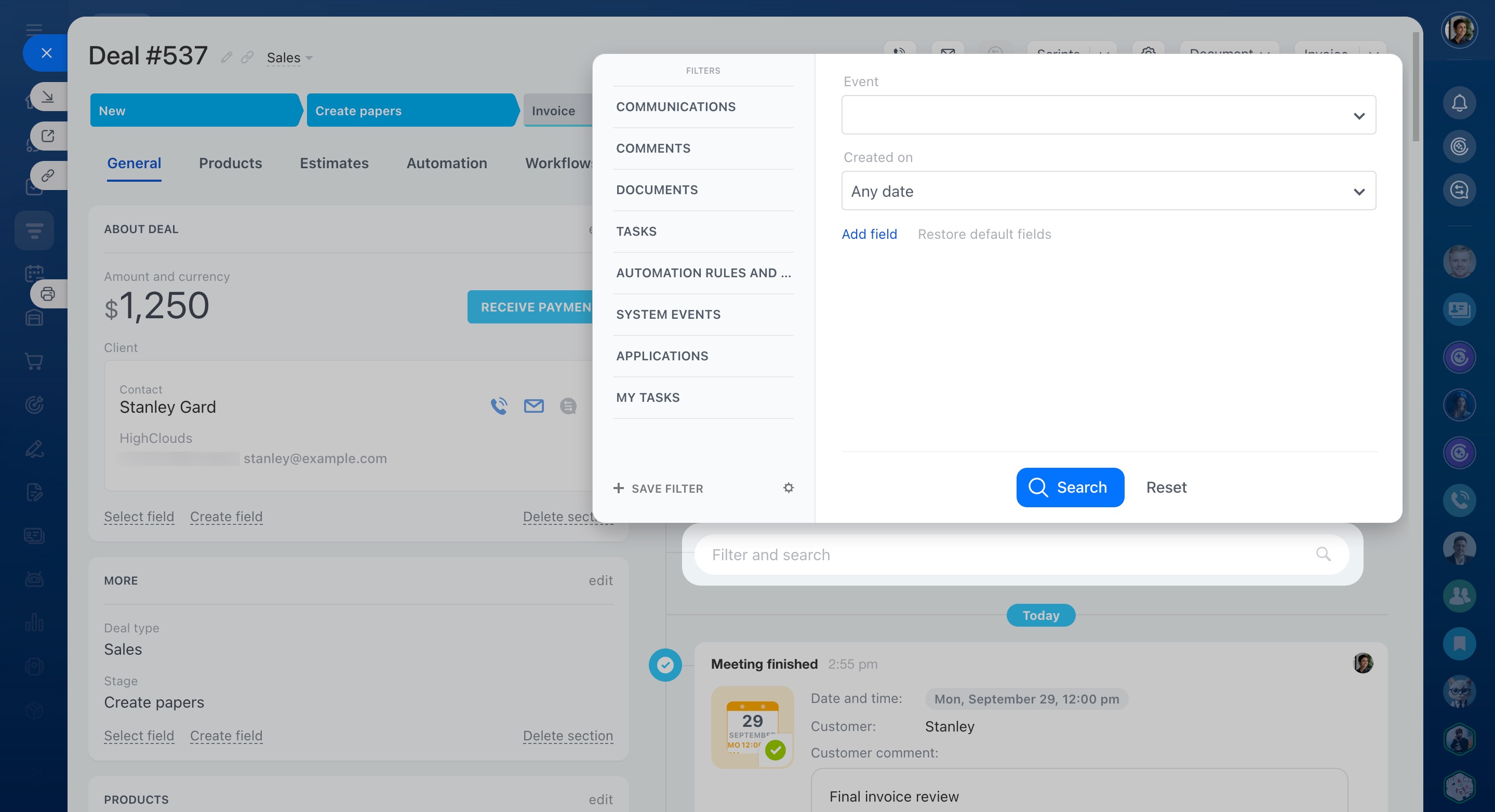Expand the Event dropdown
This screenshot has width=1495, height=812.
click(x=1108, y=115)
